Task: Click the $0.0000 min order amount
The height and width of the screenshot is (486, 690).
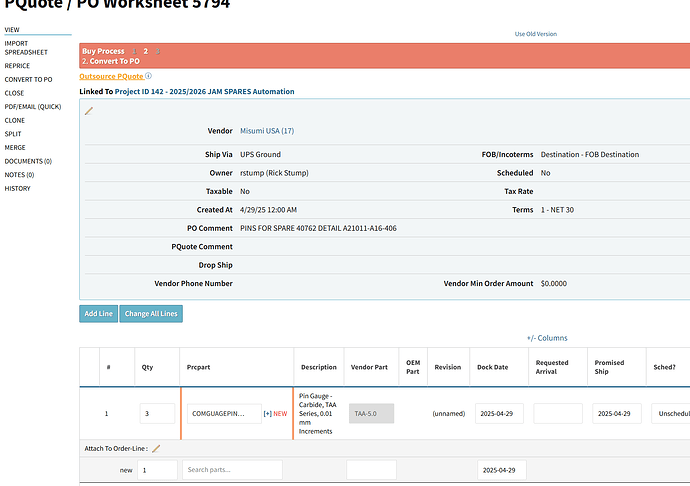Action: pyautogui.click(x=554, y=284)
